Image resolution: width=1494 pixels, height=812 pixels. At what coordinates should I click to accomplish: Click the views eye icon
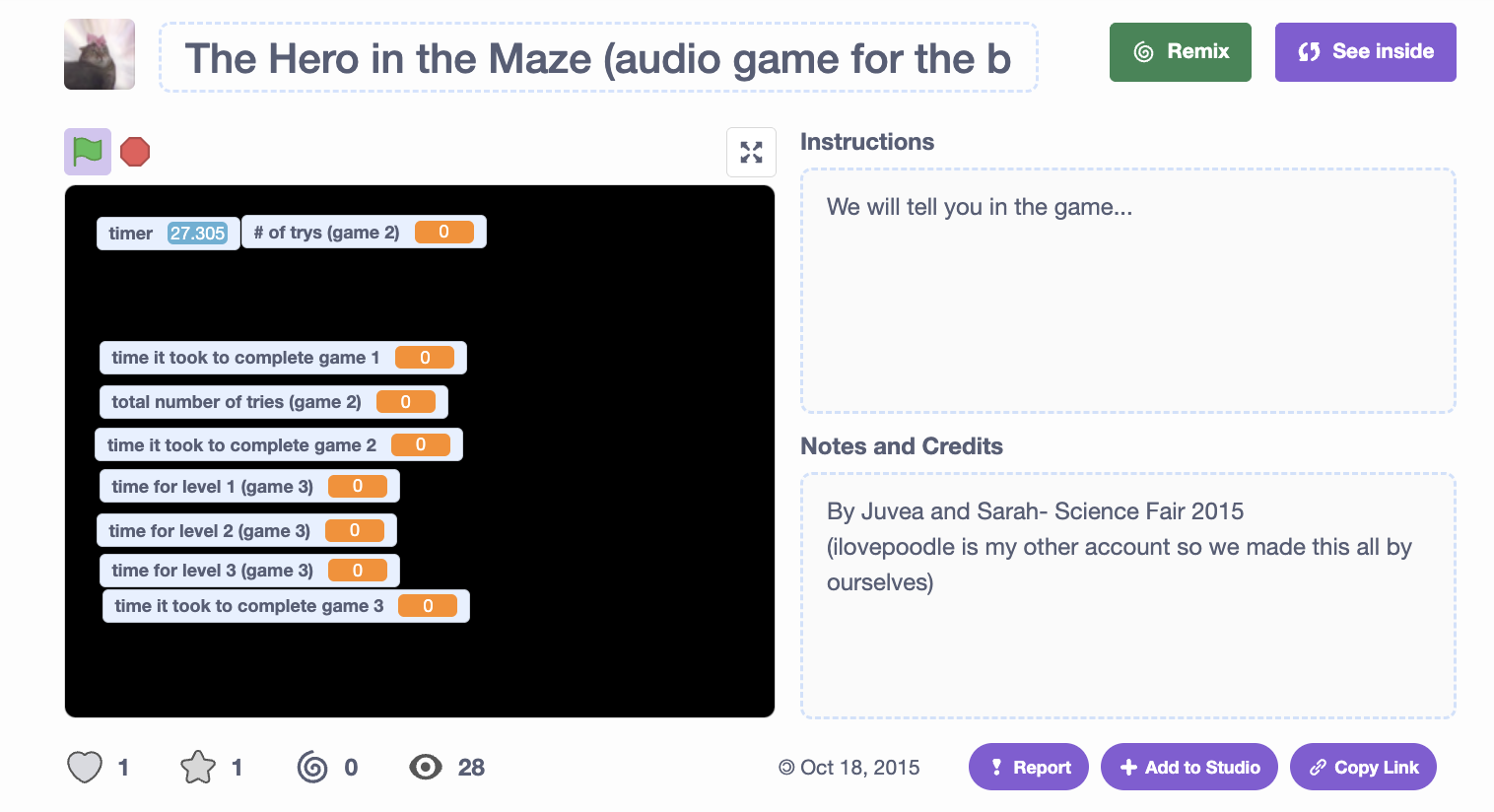coord(426,767)
